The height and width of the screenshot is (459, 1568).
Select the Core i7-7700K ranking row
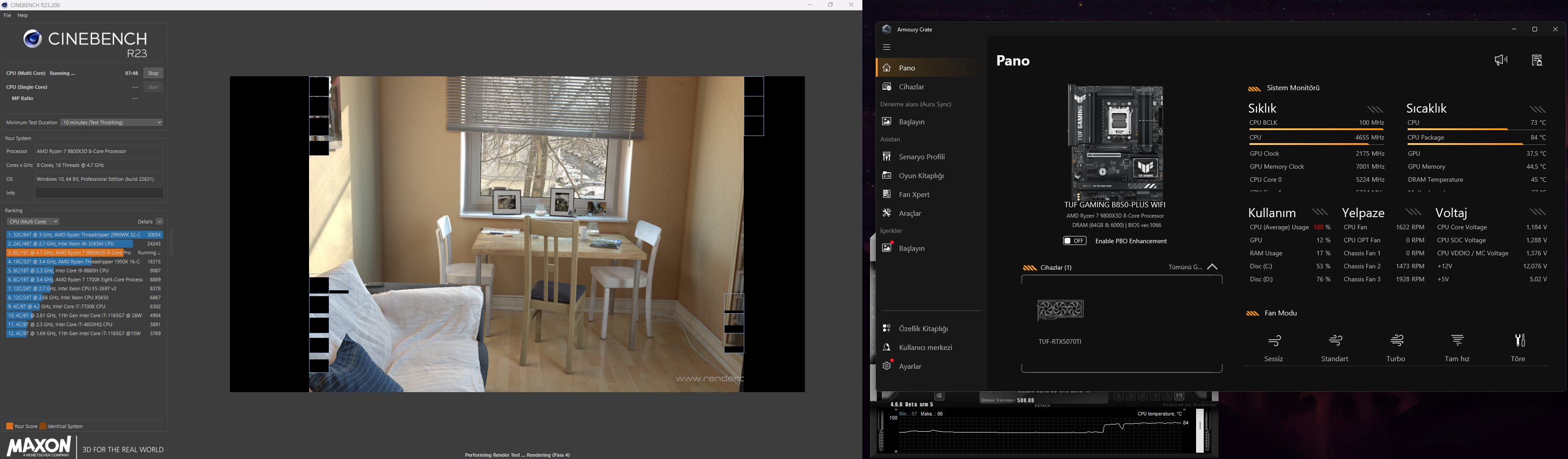pyautogui.click(x=84, y=307)
